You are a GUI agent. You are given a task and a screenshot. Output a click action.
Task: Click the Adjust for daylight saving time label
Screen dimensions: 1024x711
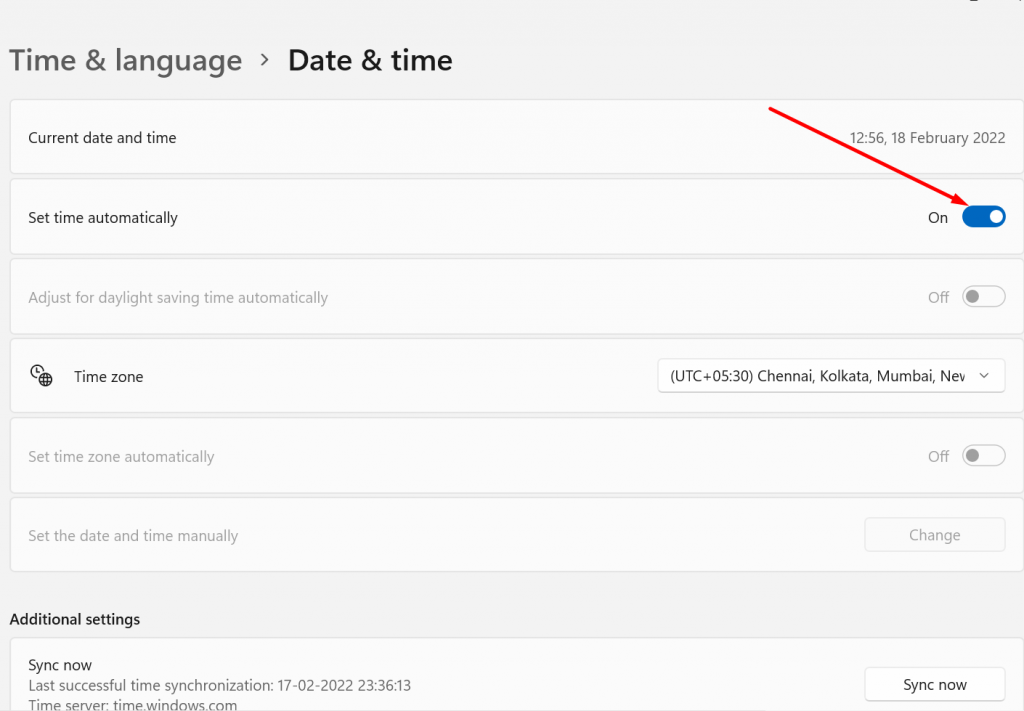(178, 298)
